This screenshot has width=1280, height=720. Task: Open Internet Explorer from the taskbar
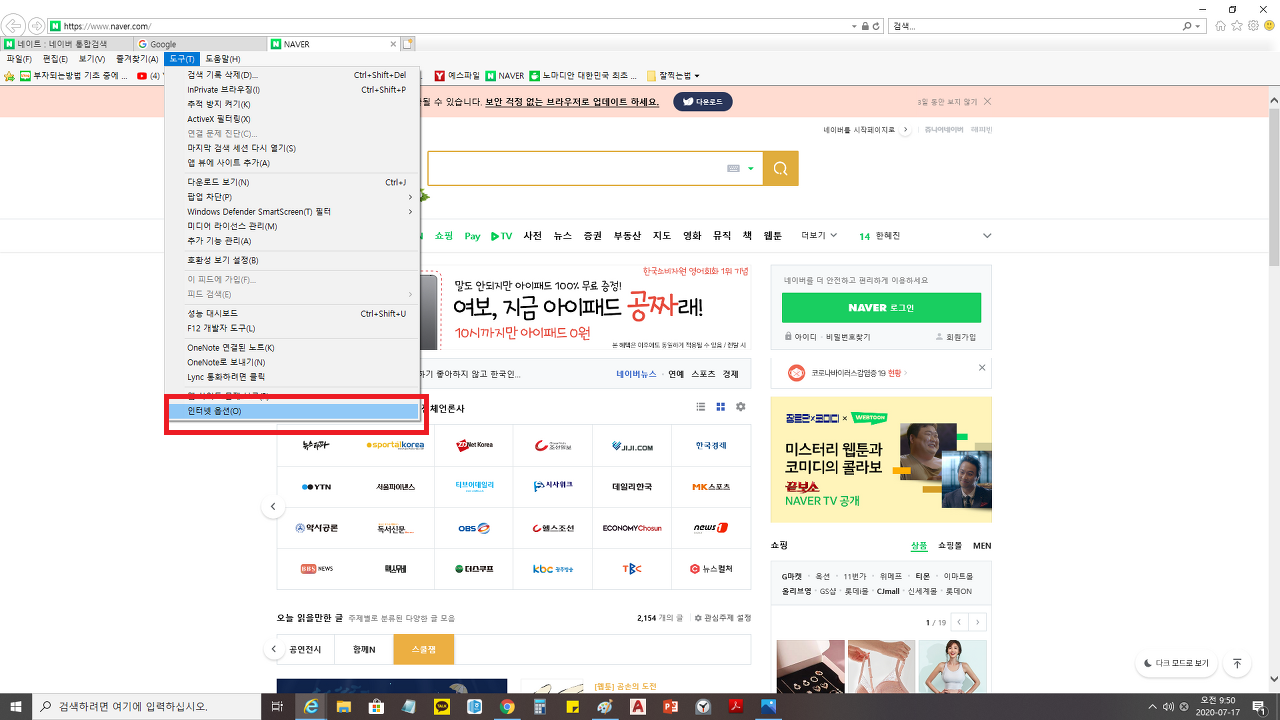[312, 706]
